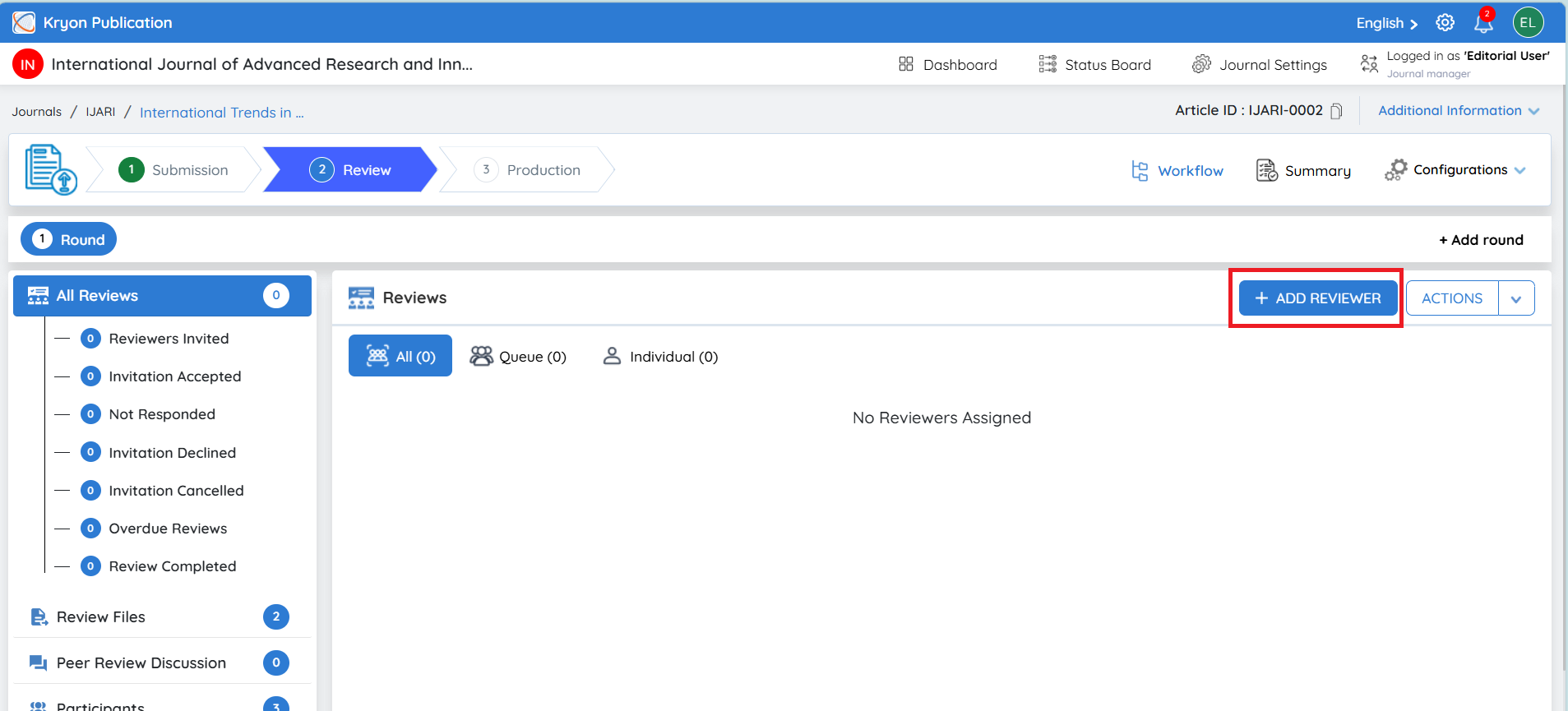Go to the Submission stage

point(174,169)
